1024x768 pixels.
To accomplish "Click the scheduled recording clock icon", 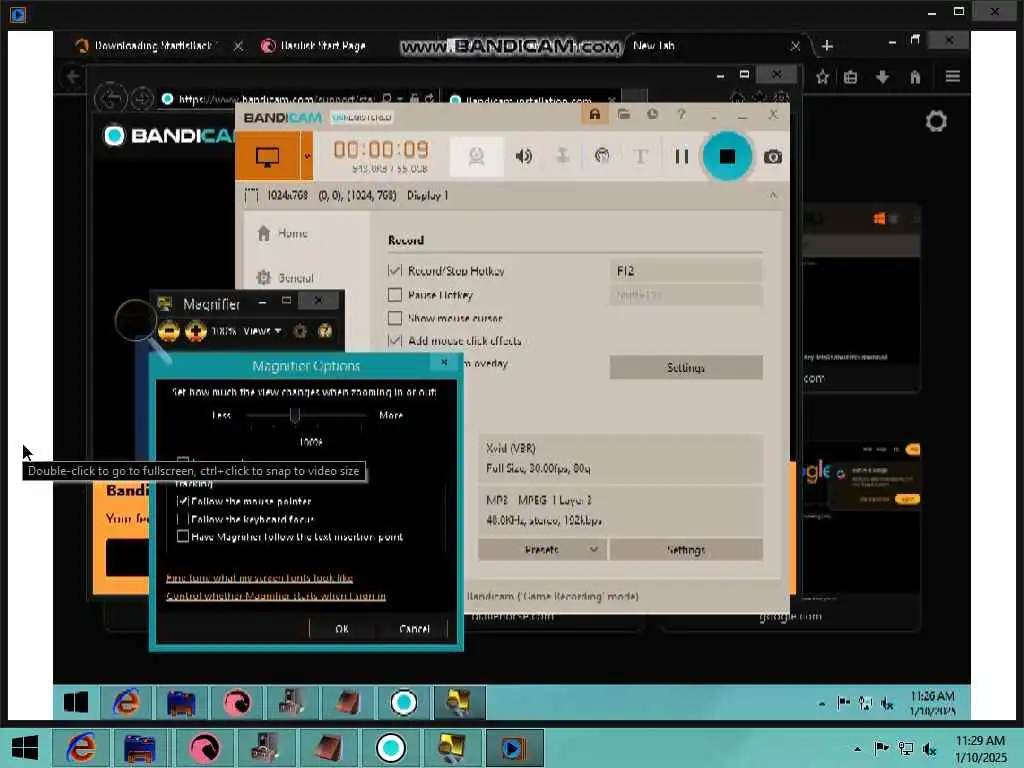I will 652,115.
